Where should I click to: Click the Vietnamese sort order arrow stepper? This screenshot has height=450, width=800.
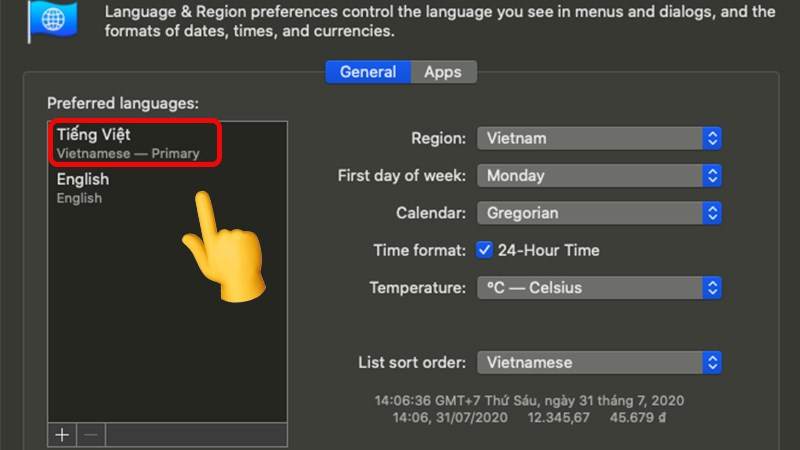point(712,362)
